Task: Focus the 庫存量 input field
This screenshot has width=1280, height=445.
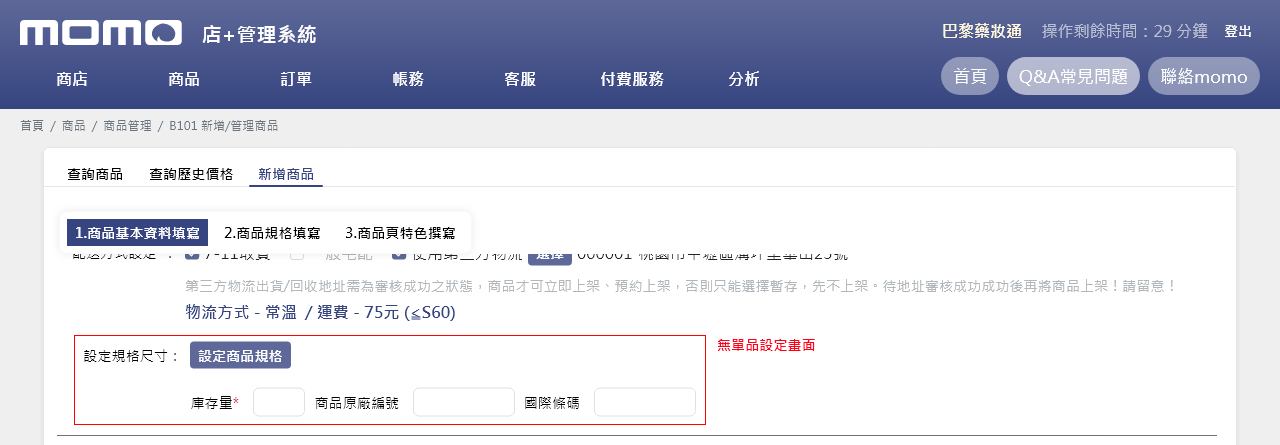Action: tap(279, 402)
